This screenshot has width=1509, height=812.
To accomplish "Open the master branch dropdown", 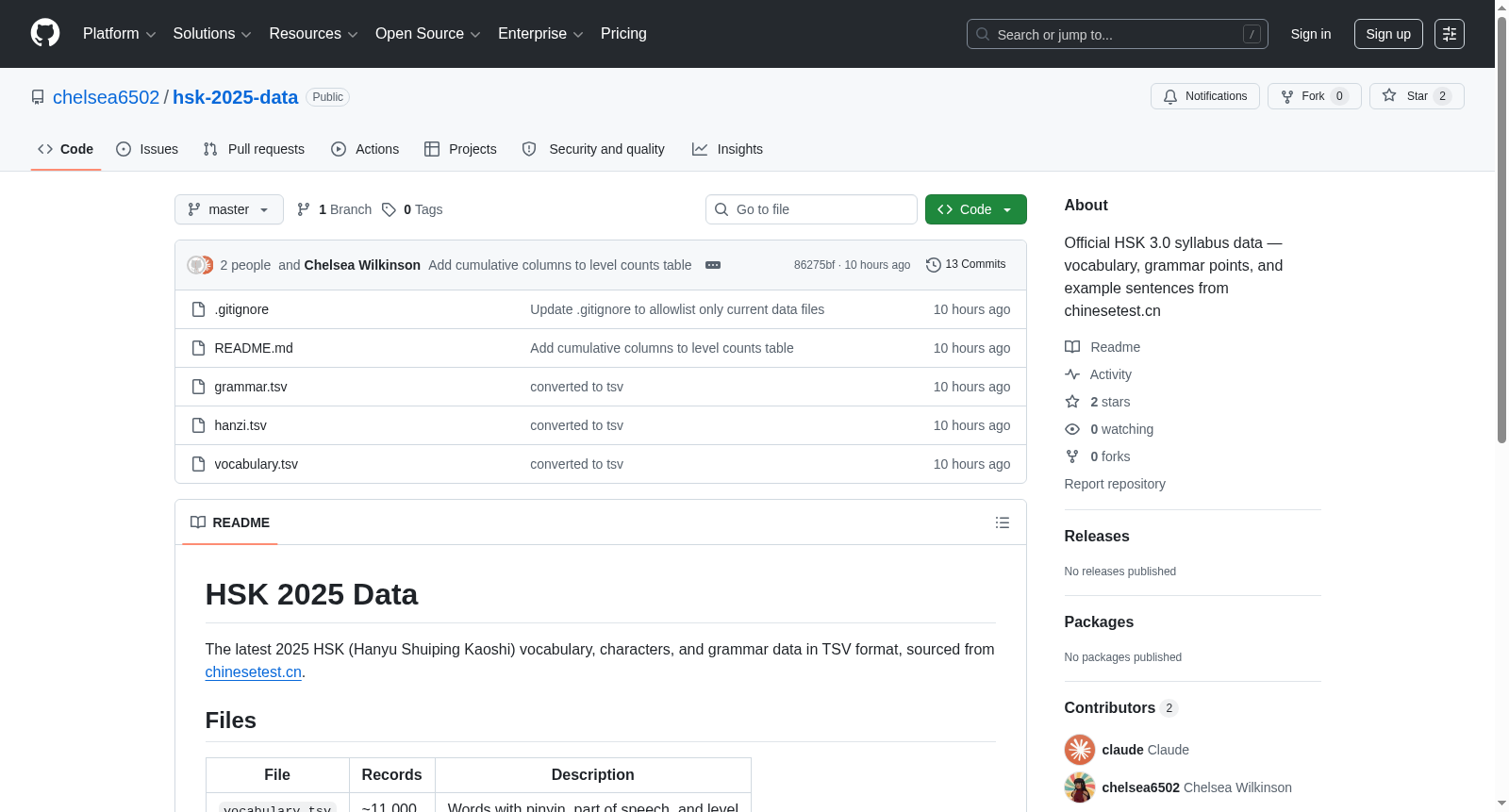I will pos(229,209).
